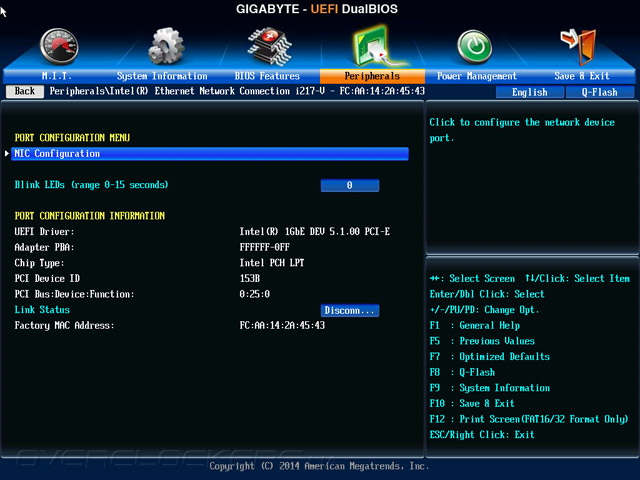Launch the Q-Flash utility button
The image size is (640, 480).
pyautogui.click(x=600, y=92)
